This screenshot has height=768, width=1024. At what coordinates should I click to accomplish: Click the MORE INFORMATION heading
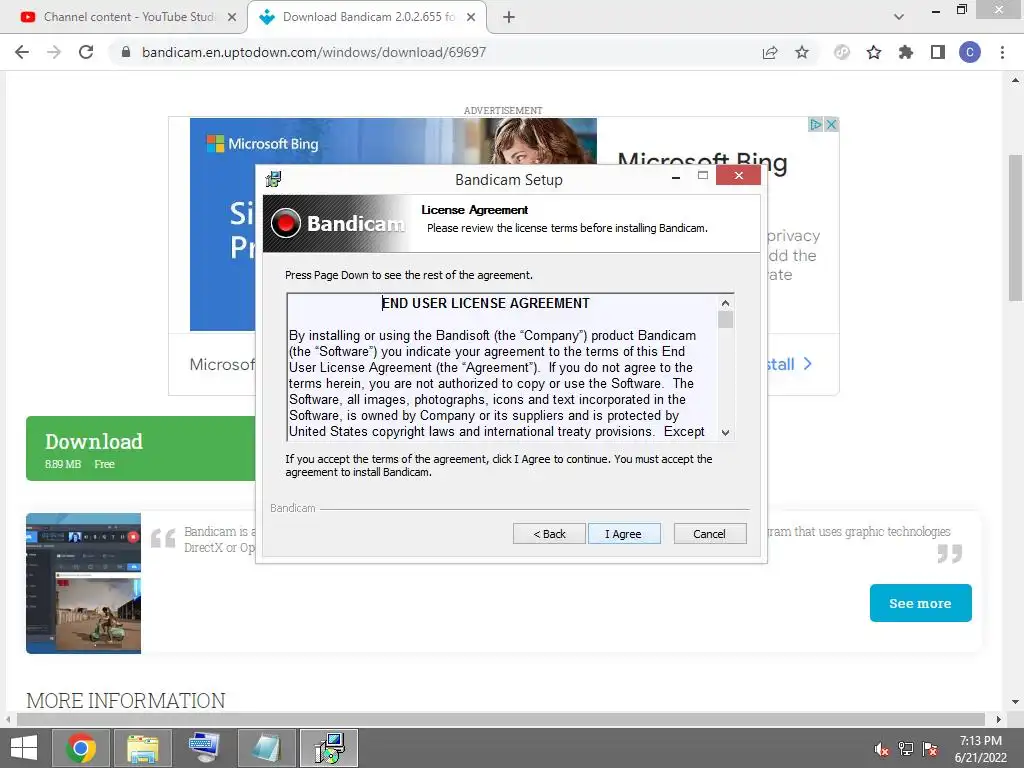(x=125, y=700)
